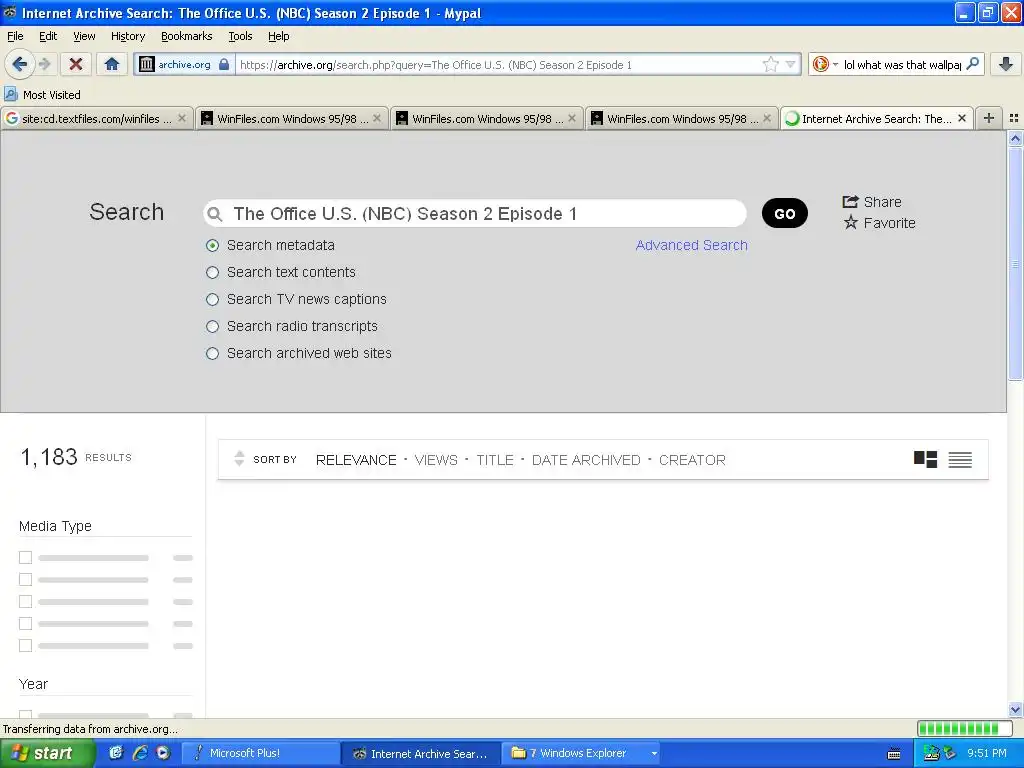Viewport: 1024px width, 768px height.
Task: Click the browser search box text field
Action: click(901, 65)
